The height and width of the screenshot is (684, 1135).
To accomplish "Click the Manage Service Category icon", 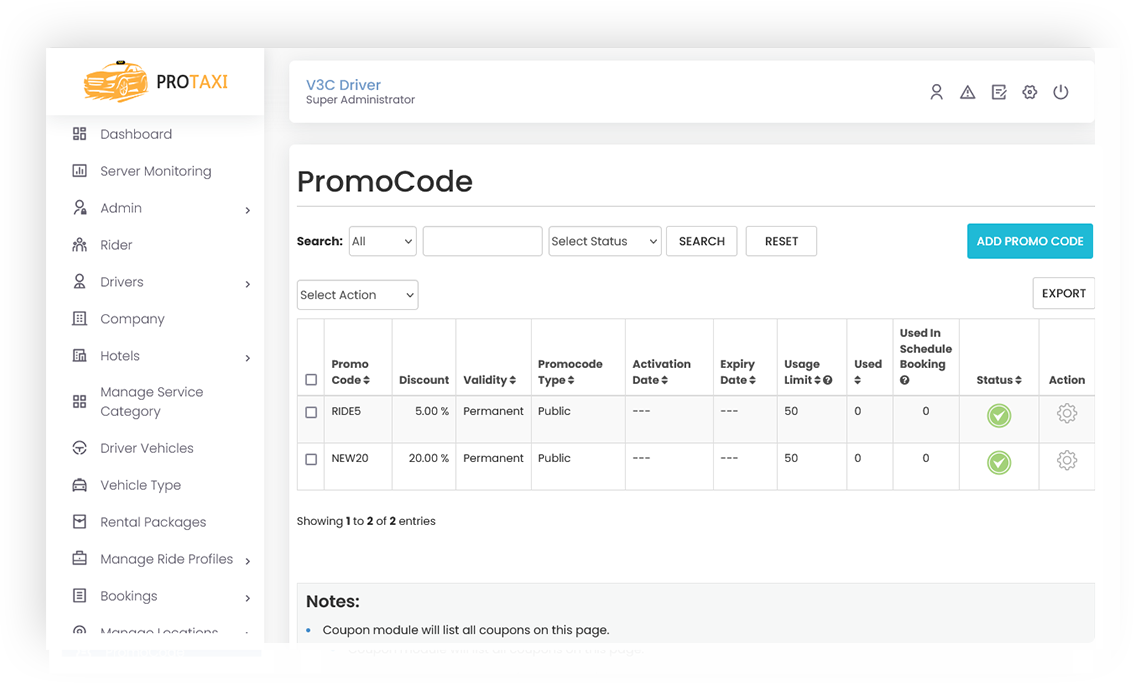I will (80, 402).
